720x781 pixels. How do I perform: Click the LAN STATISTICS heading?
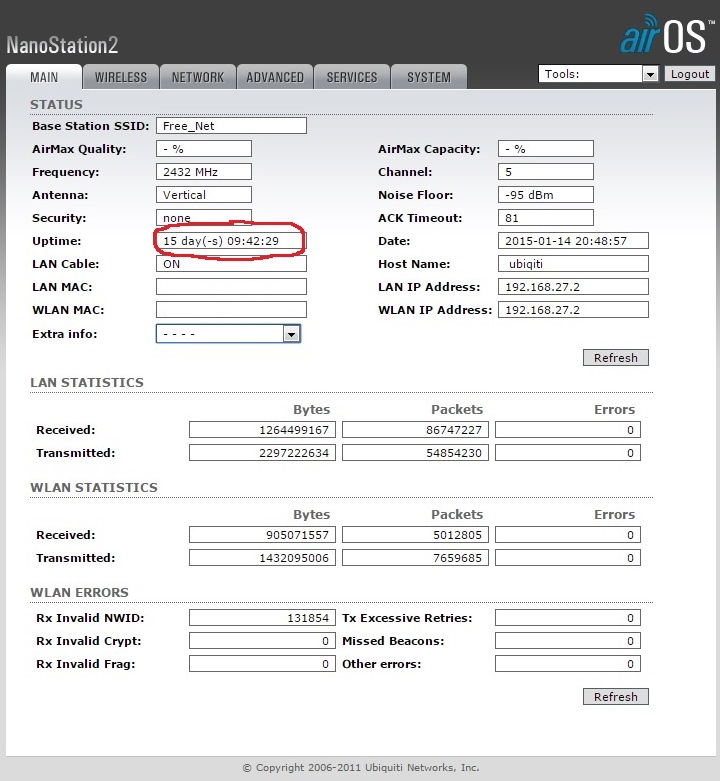pyautogui.click(x=87, y=383)
